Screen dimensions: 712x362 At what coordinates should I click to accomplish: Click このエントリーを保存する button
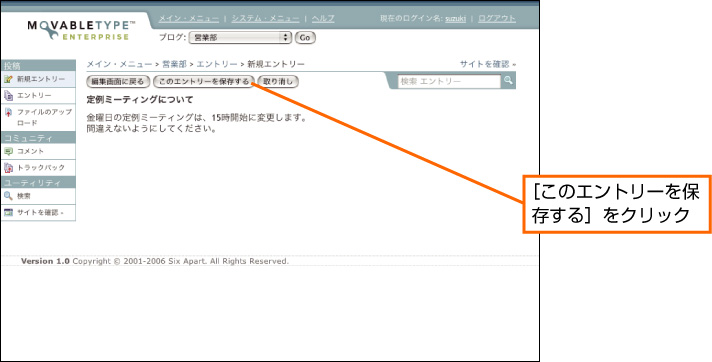click(x=204, y=82)
